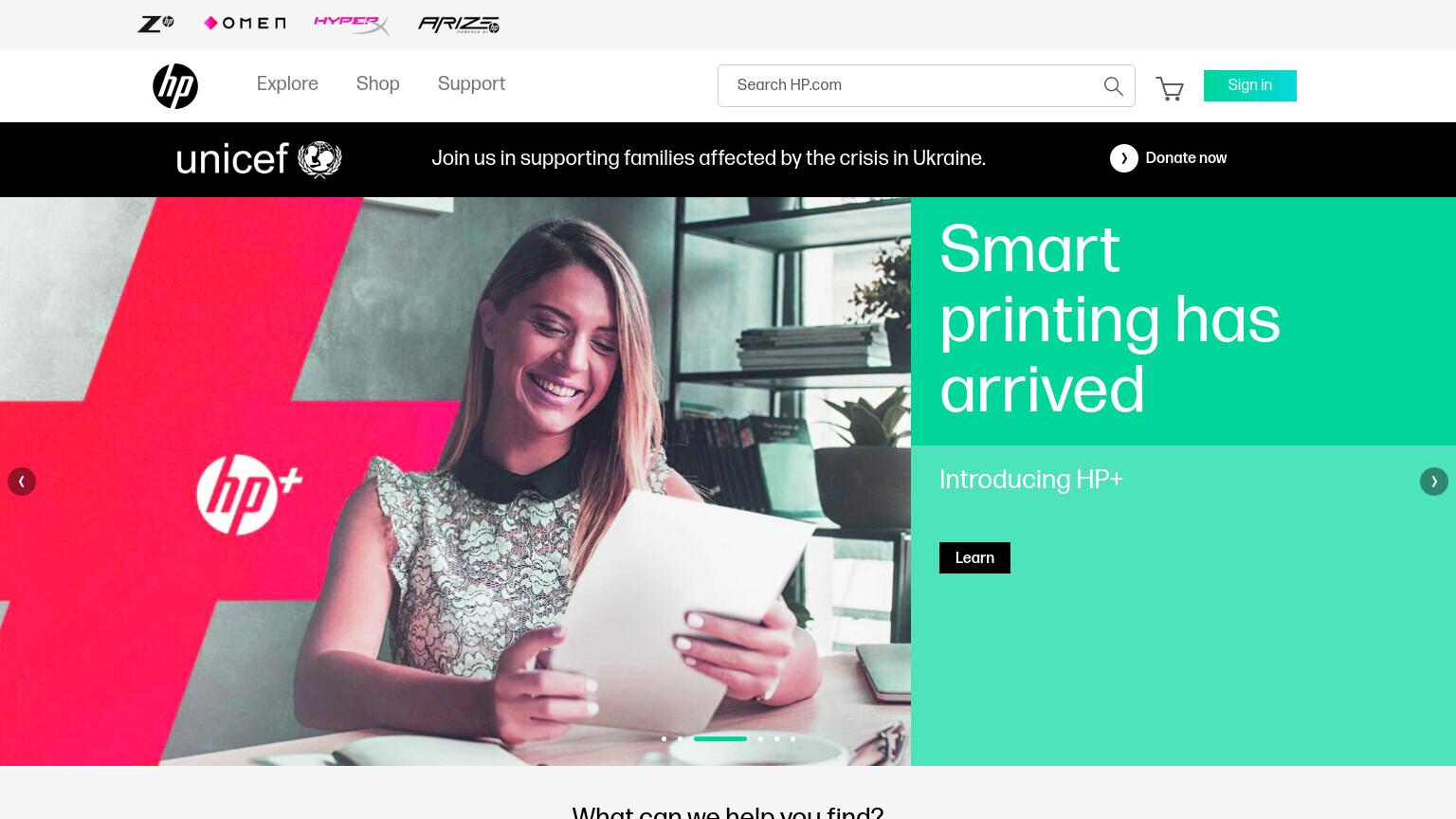
Task: Click the magnifying glass search icon
Action: (x=1114, y=86)
